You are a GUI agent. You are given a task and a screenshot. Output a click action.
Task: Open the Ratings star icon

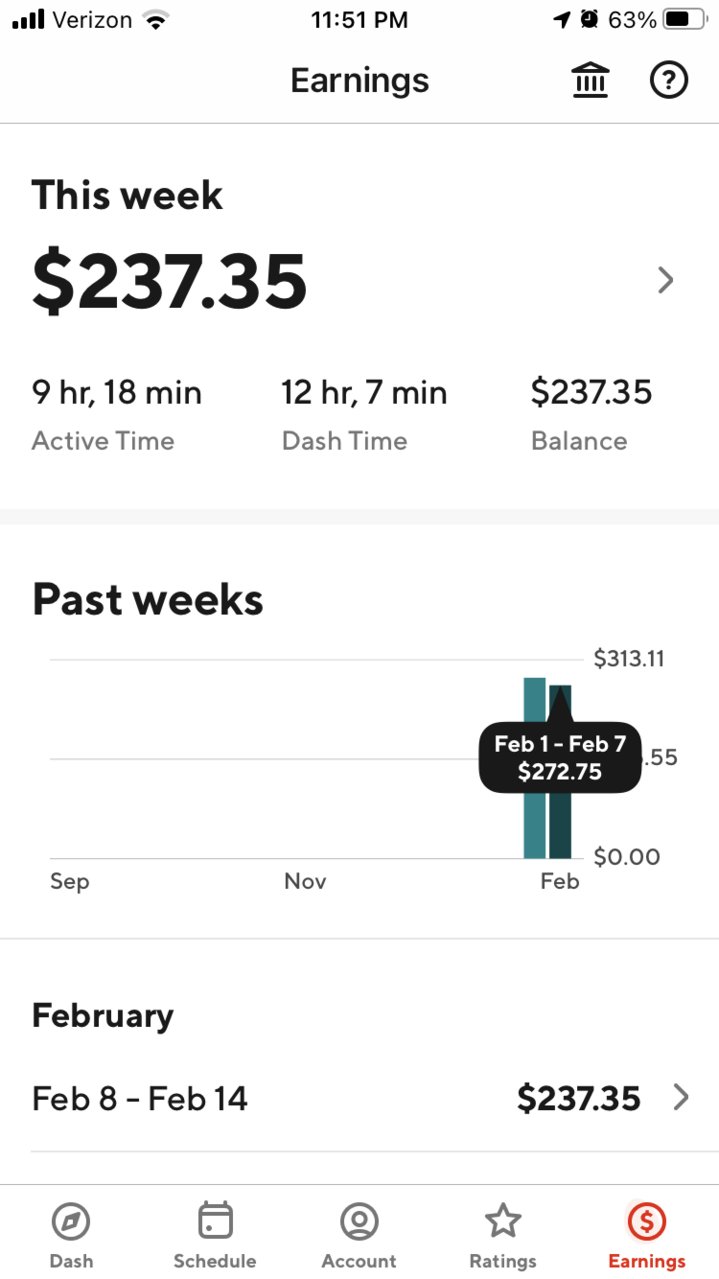pyautogui.click(x=503, y=1221)
